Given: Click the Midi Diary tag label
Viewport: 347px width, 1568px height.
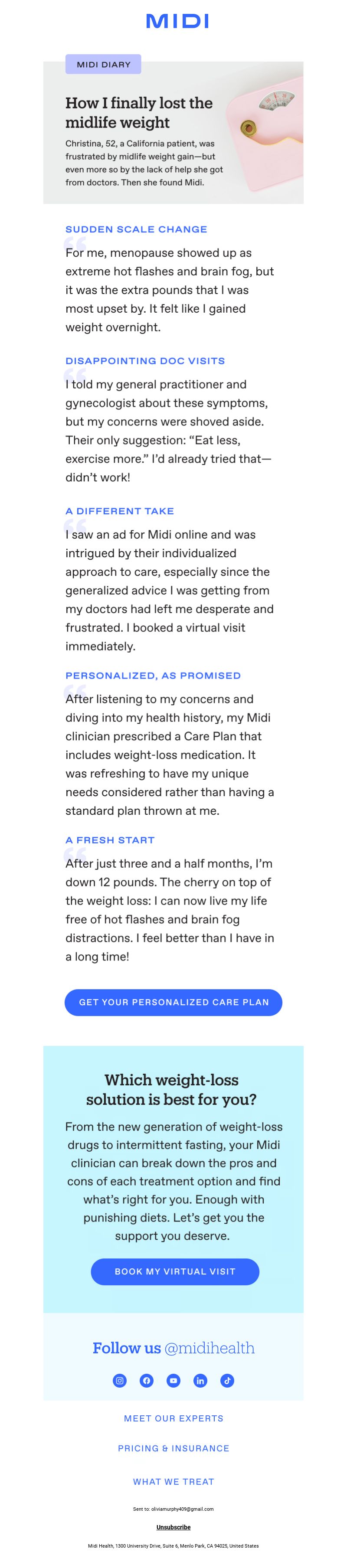Looking at the screenshot, I should pos(104,64).
